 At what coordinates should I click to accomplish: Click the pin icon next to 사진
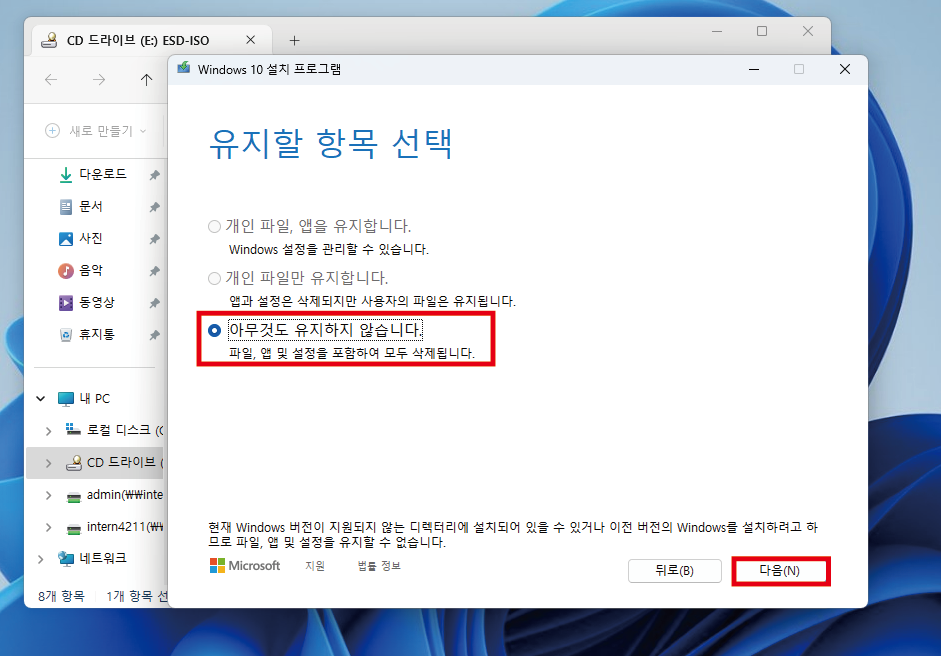154,238
